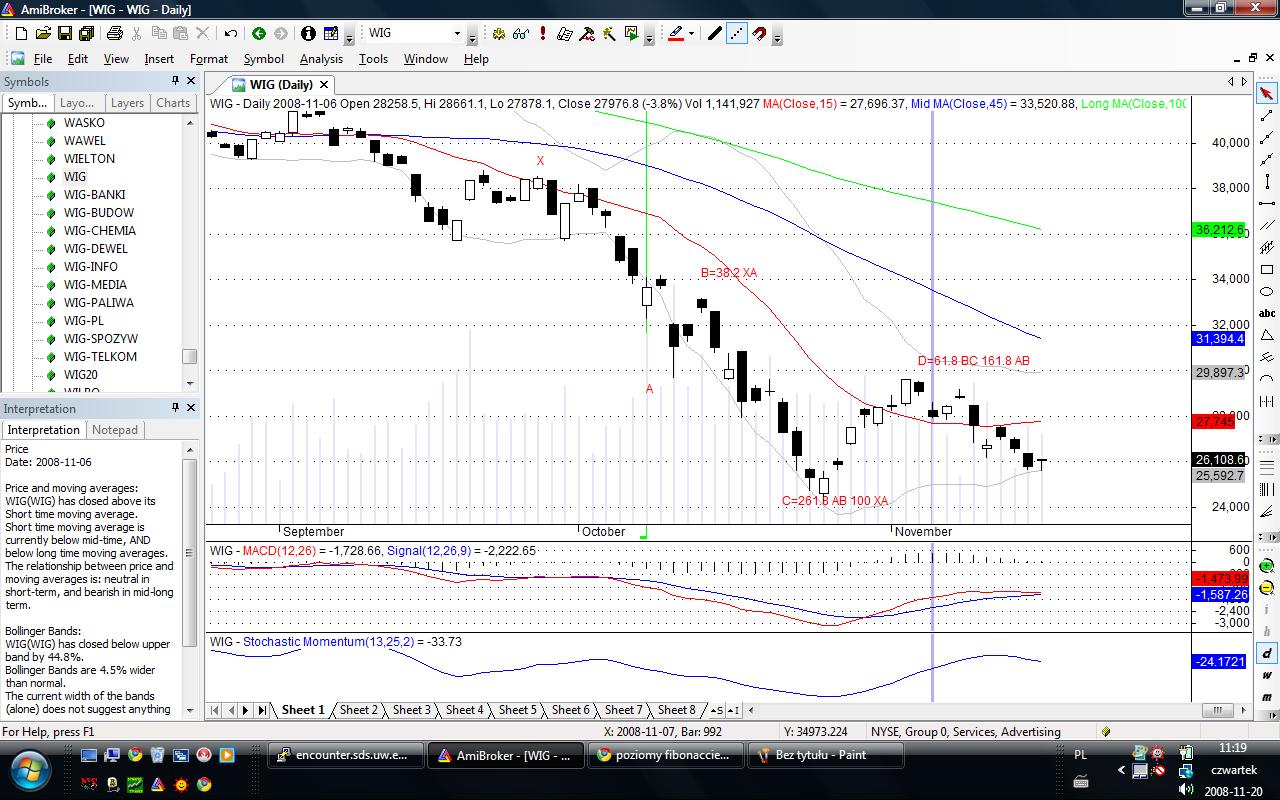The height and width of the screenshot is (800, 1280).
Task: Open the Notepad tab in Interpretation panel
Action: [x=115, y=430]
